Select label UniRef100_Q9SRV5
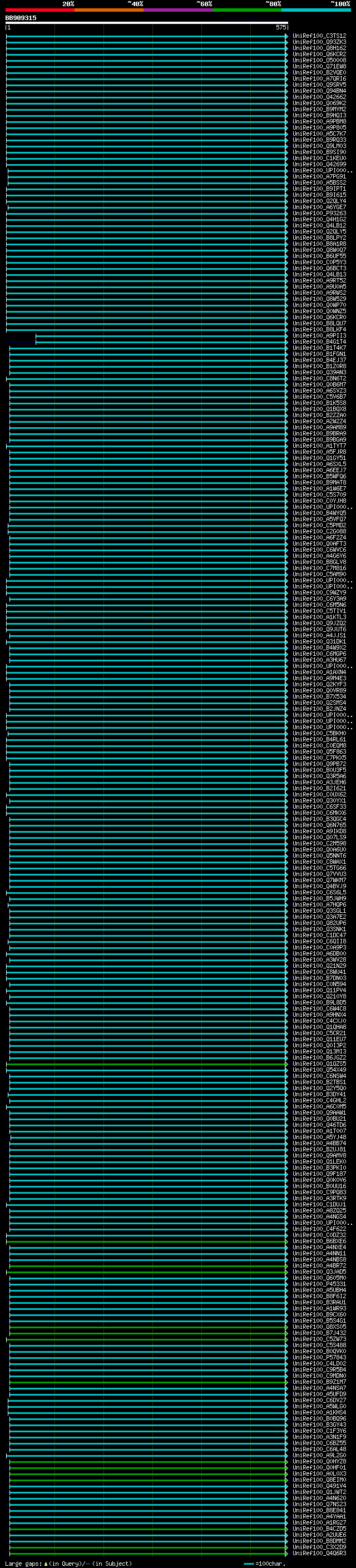This screenshot has width=356, height=1568. 319,85
